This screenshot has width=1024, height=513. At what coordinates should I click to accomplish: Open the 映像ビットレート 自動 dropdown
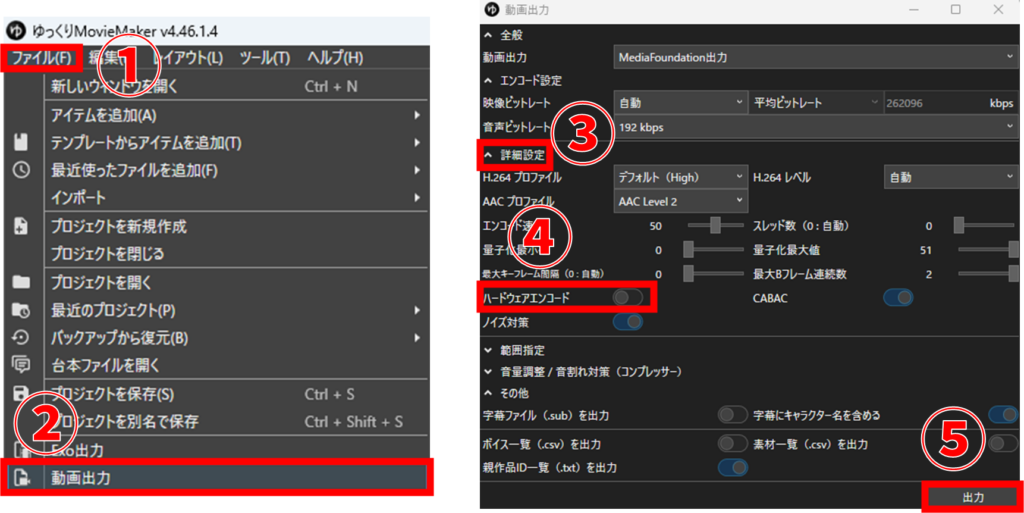[x=680, y=102]
